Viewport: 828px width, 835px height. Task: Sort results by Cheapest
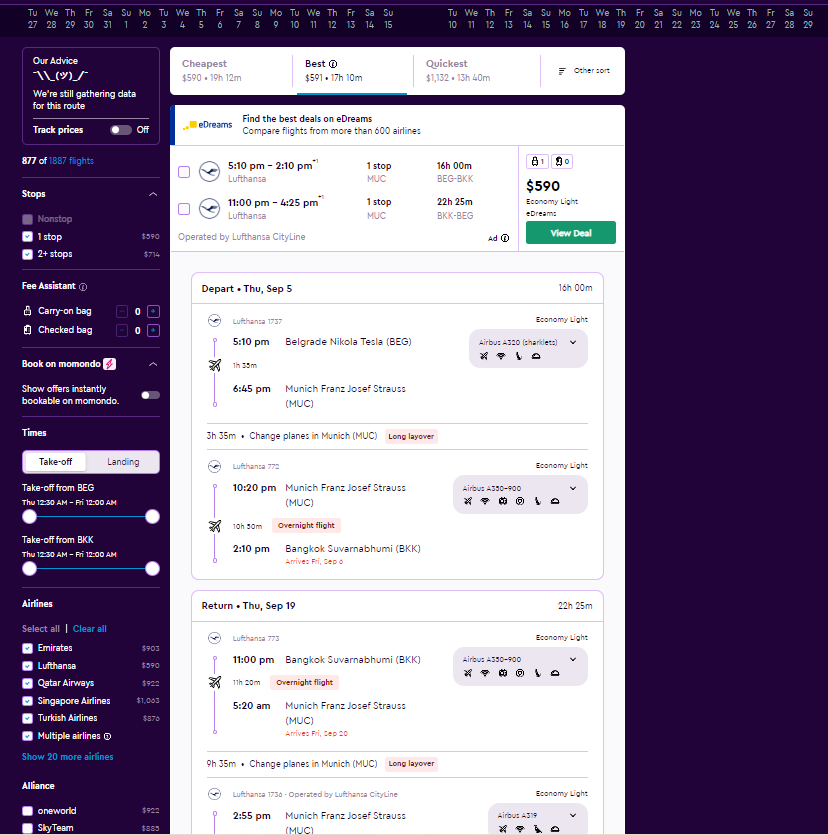pos(231,71)
